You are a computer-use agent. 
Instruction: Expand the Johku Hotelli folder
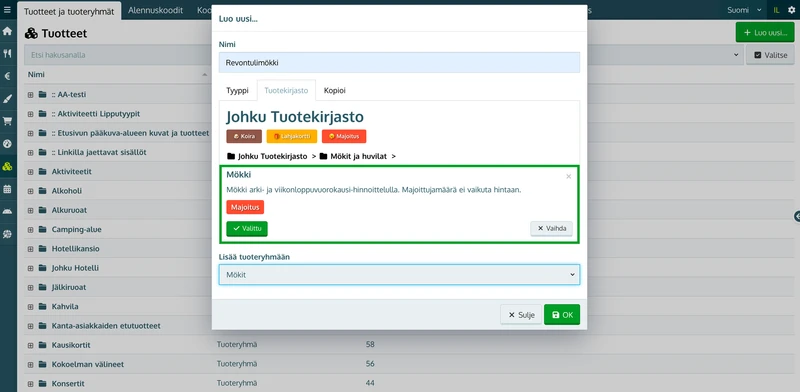[30, 268]
